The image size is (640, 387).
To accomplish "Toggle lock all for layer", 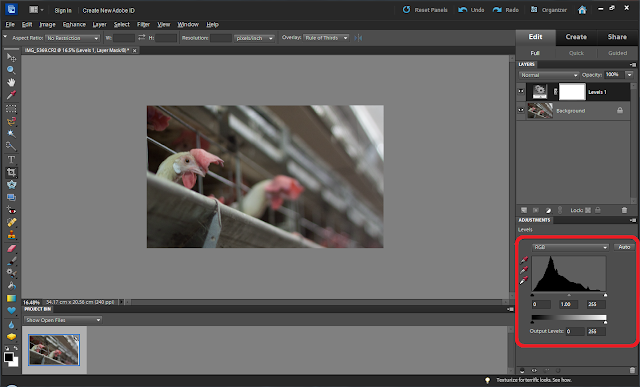I will point(598,210).
